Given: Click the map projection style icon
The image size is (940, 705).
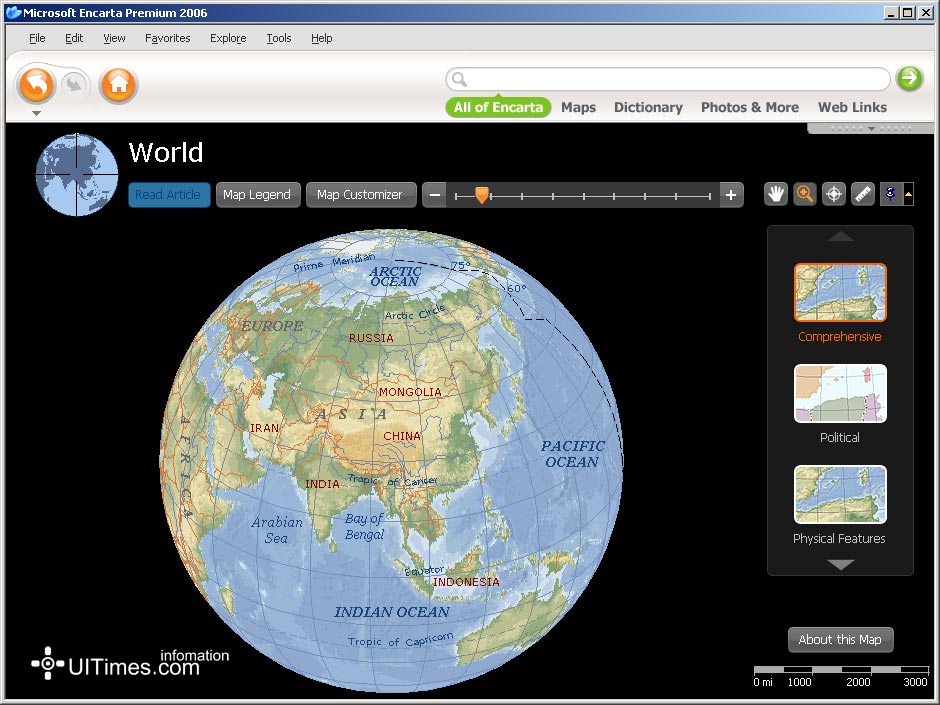Looking at the screenshot, I should pyautogui.click(x=891, y=194).
